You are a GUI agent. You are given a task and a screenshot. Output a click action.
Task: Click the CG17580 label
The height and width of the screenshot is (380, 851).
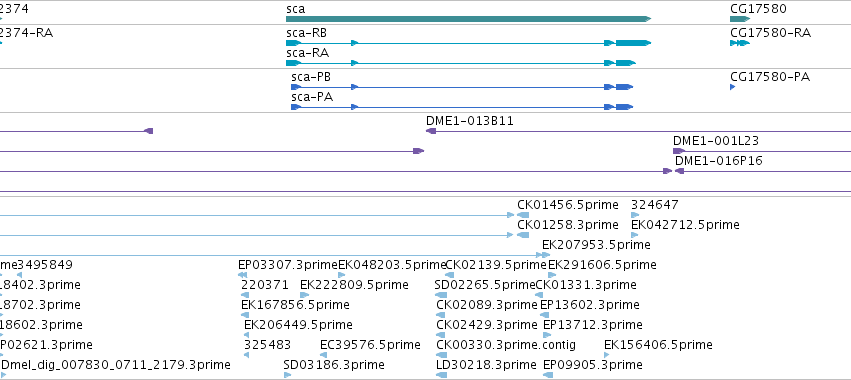(758, 9)
